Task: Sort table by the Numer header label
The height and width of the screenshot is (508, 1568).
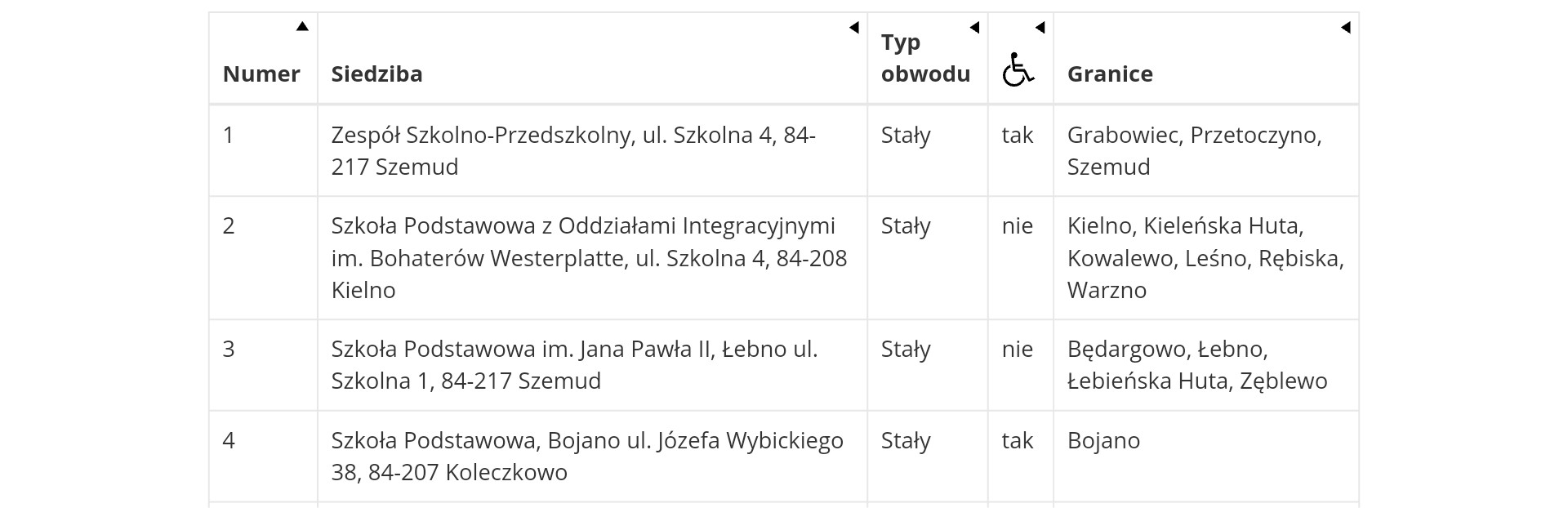Action: coord(261,74)
